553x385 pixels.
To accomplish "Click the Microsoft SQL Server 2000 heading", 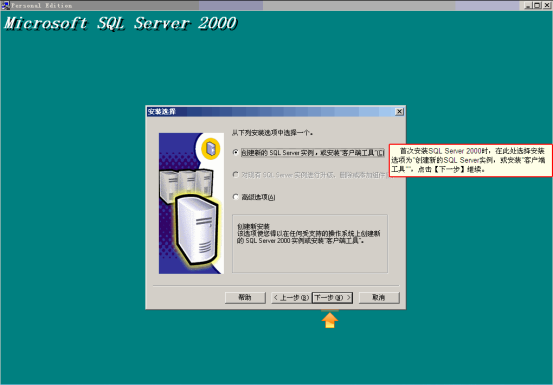I will point(121,24).
